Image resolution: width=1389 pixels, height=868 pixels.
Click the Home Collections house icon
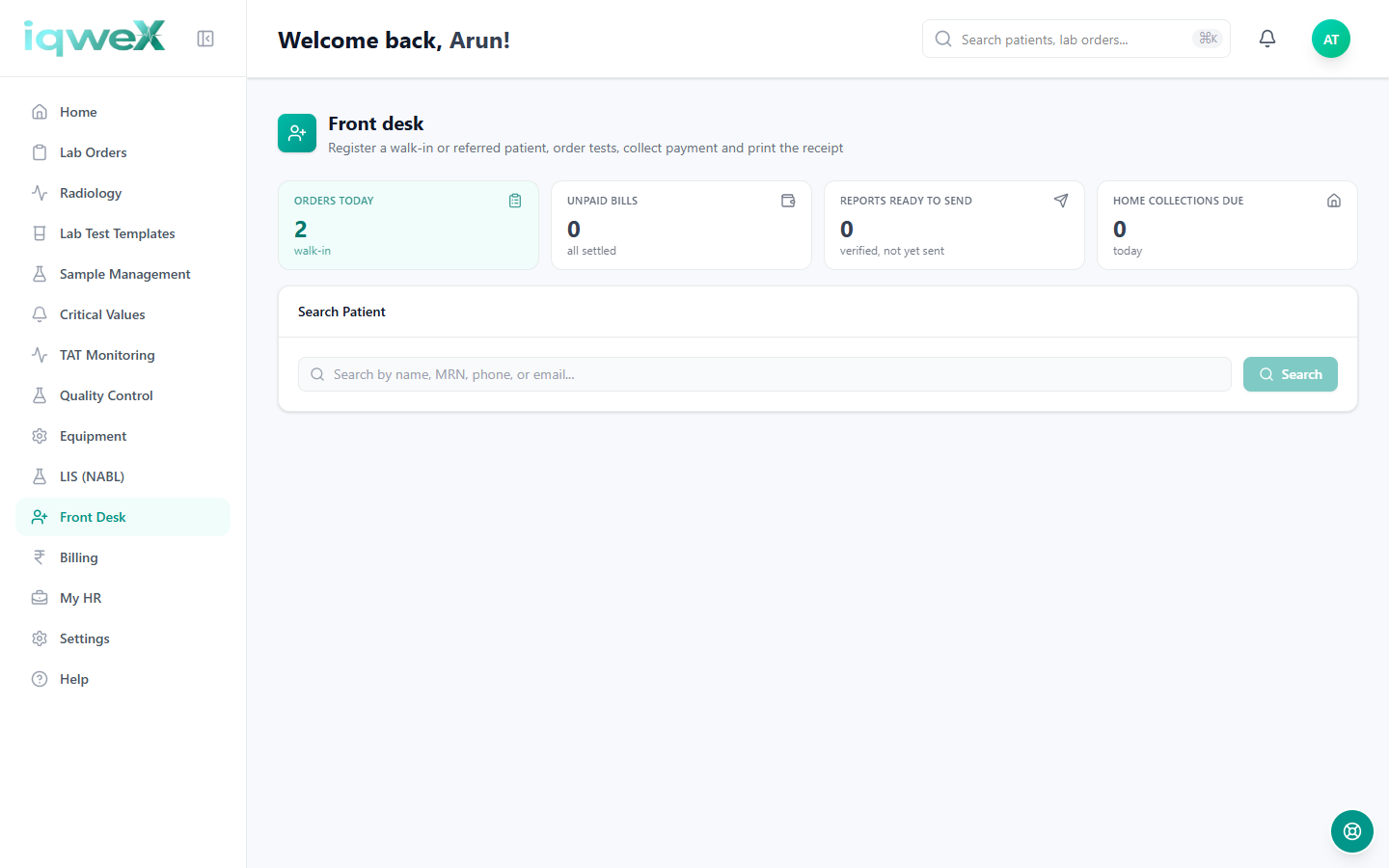[x=1334, y=201]
